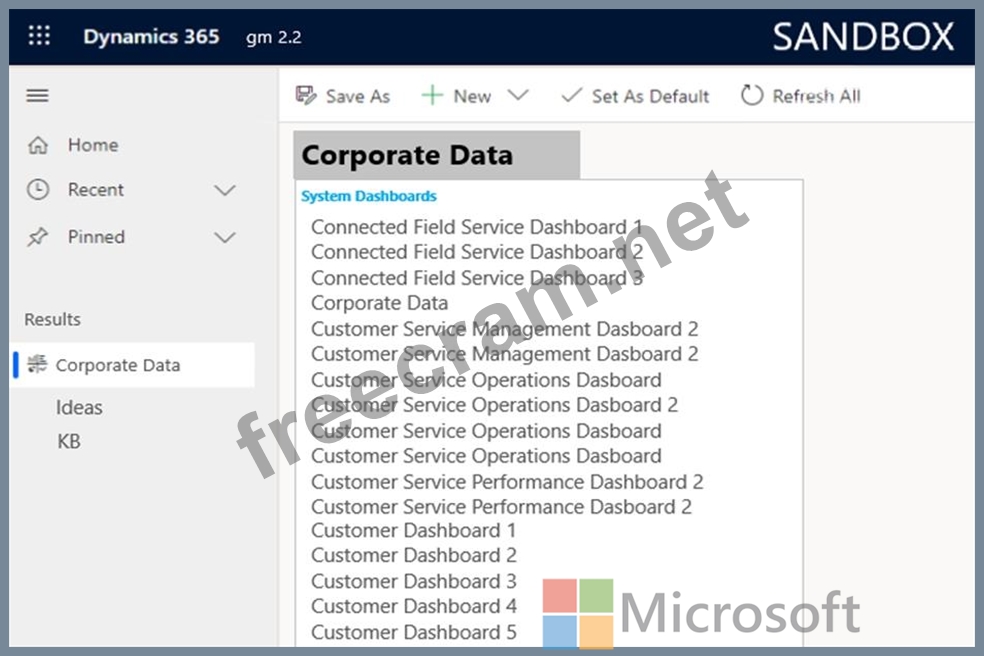Collapse the hamburger navigation menu
The width and height of the screenshot is (984, 656).
37,96
